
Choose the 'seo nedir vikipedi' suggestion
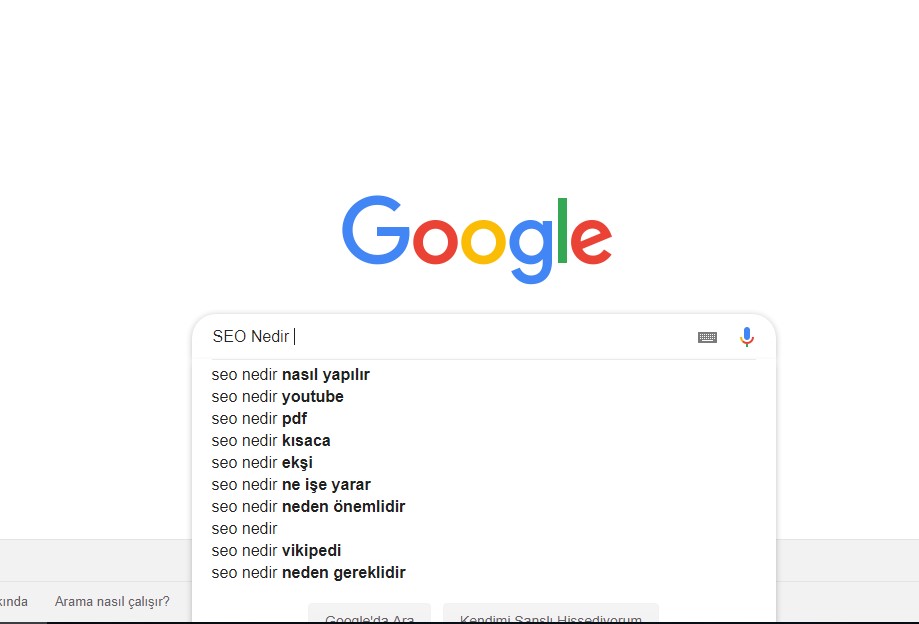click(x=277, y=551)
